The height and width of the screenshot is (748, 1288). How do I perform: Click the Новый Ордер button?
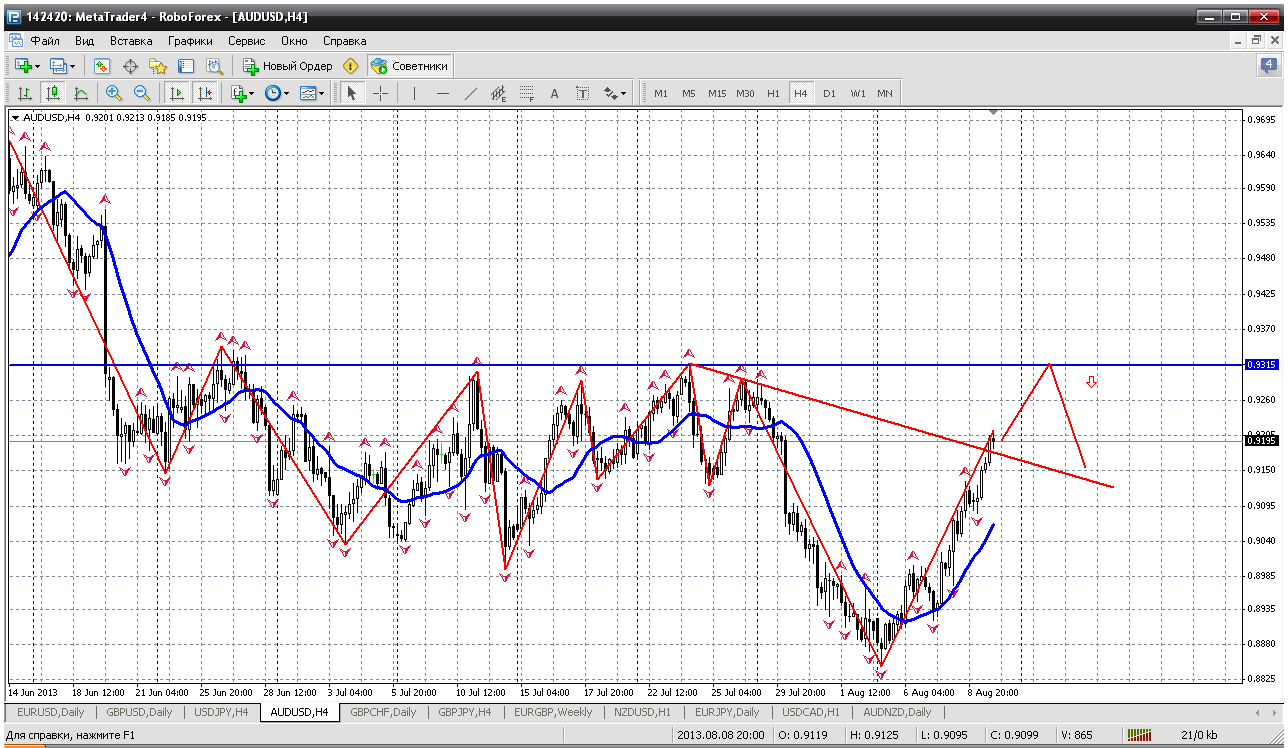(288, 66)
